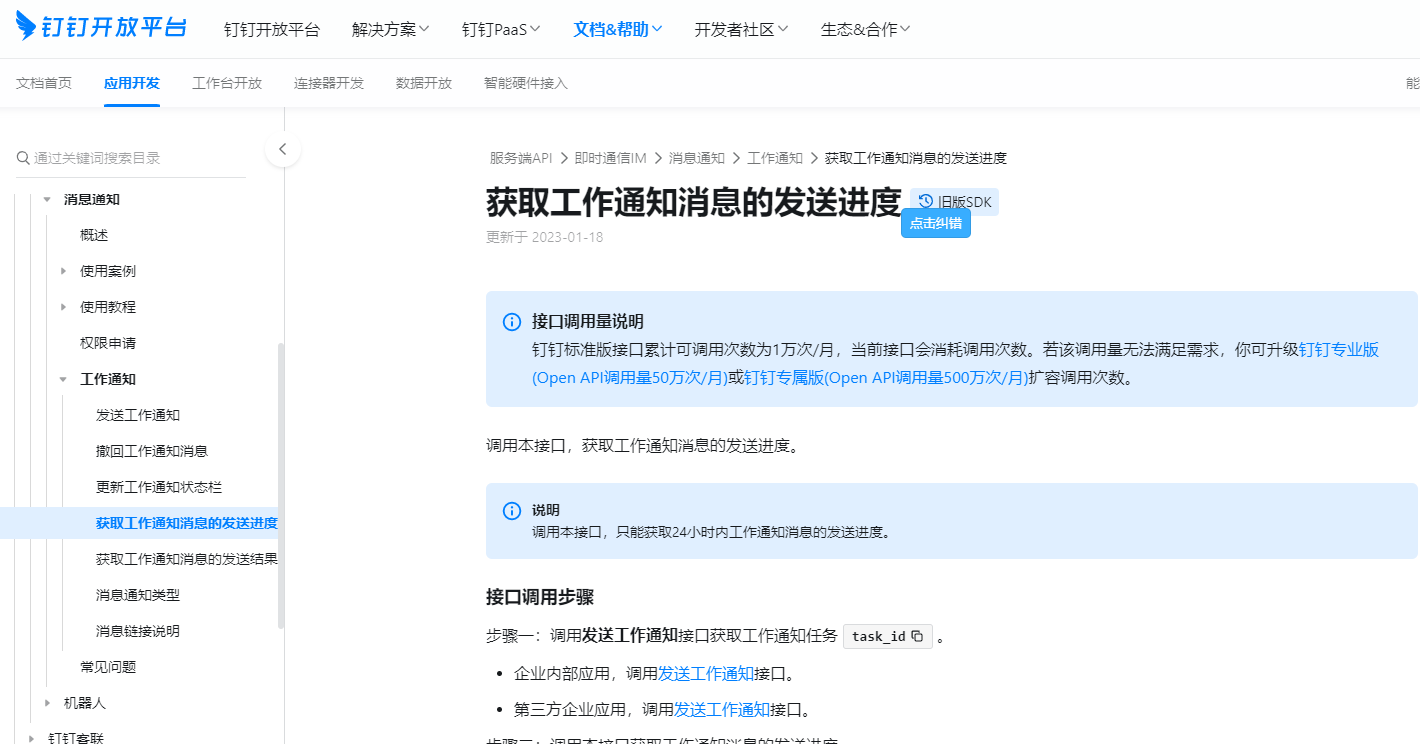This screenshot has width=1420, height=744.
Task: Click the 服务端API breadcrumb
Action: click(521, 158)
